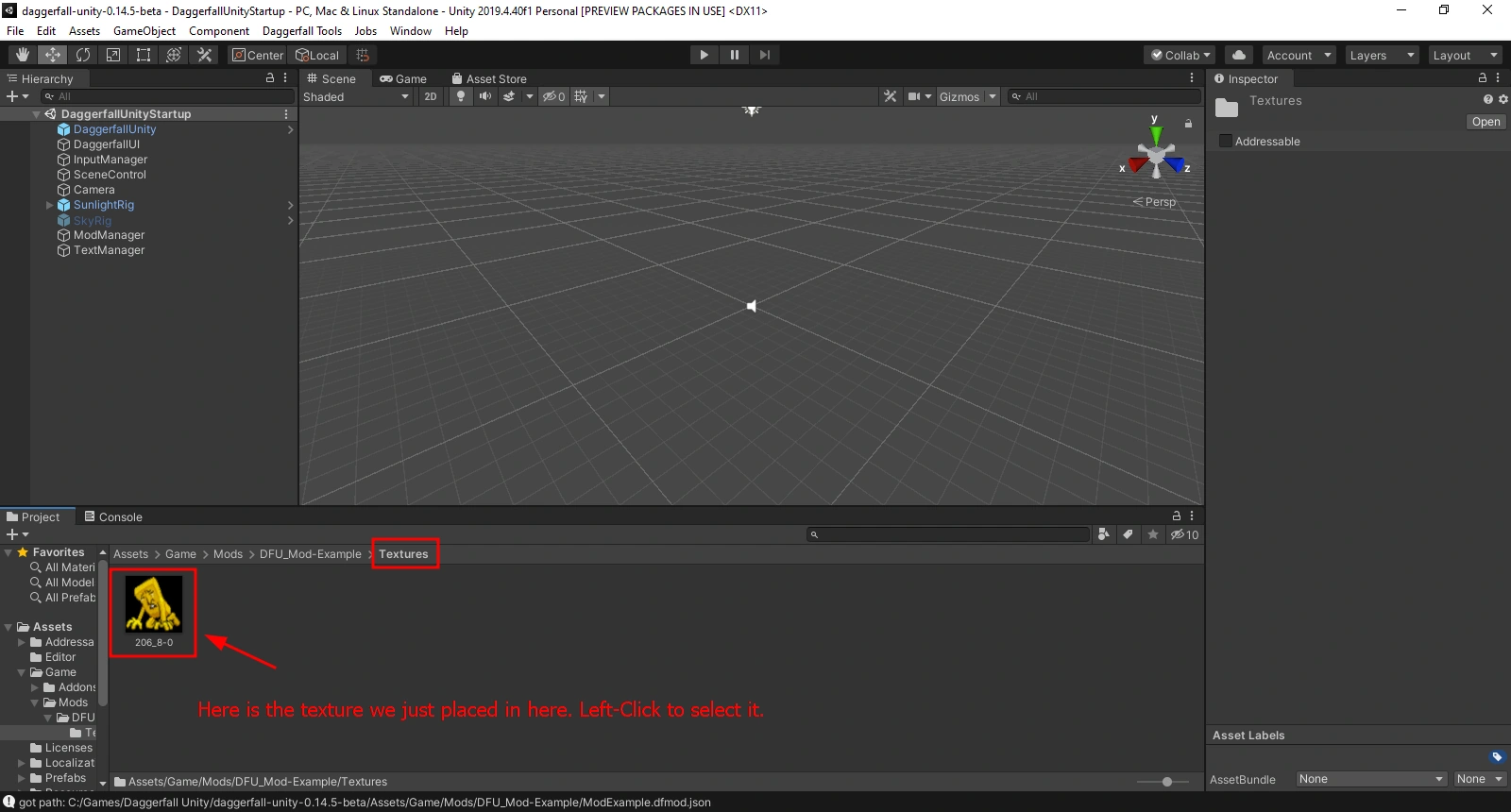Open the Hierarchy panel options menu
1511x812 pixels.
point(285,78)
